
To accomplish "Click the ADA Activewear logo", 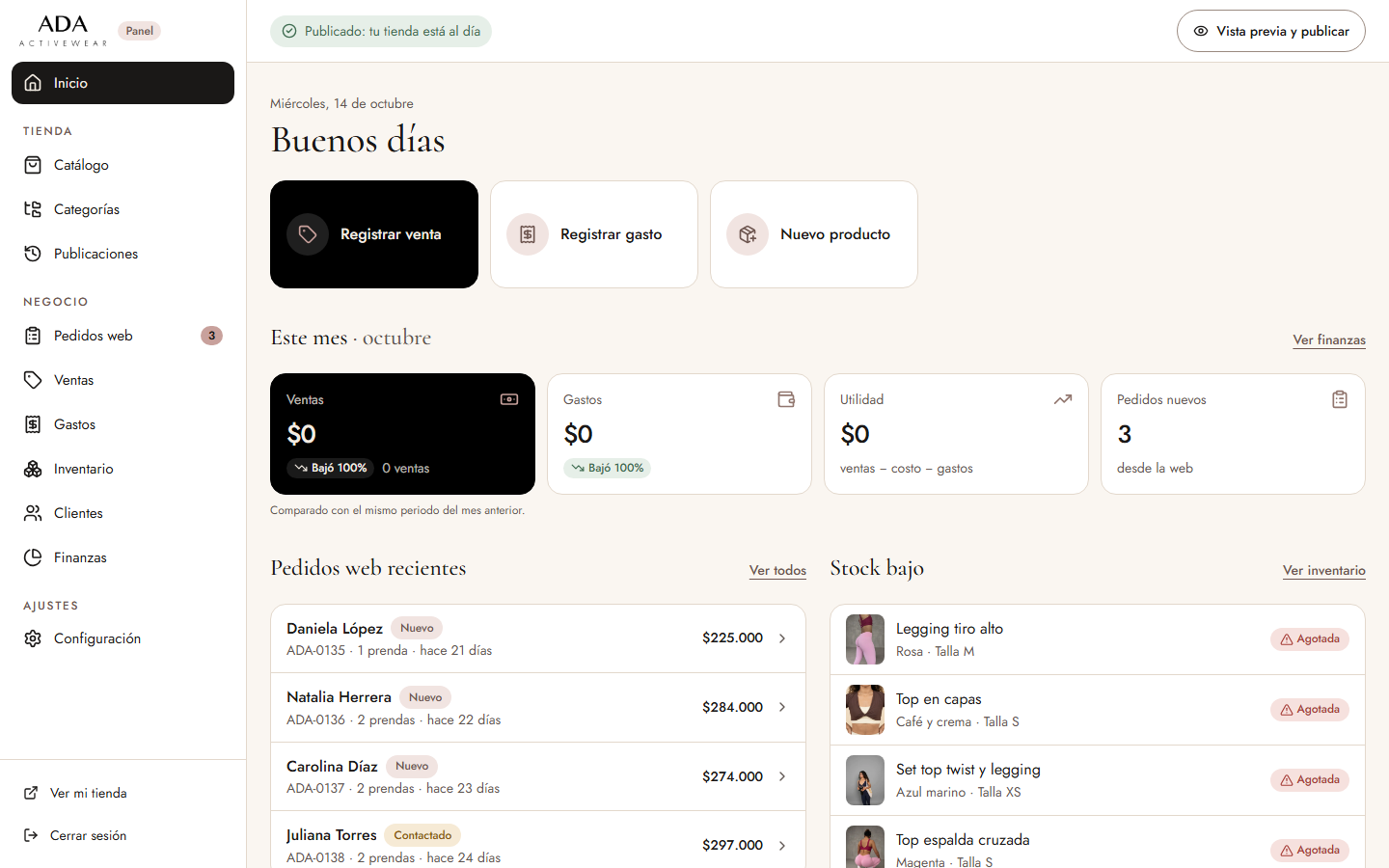I will [64, 31].
